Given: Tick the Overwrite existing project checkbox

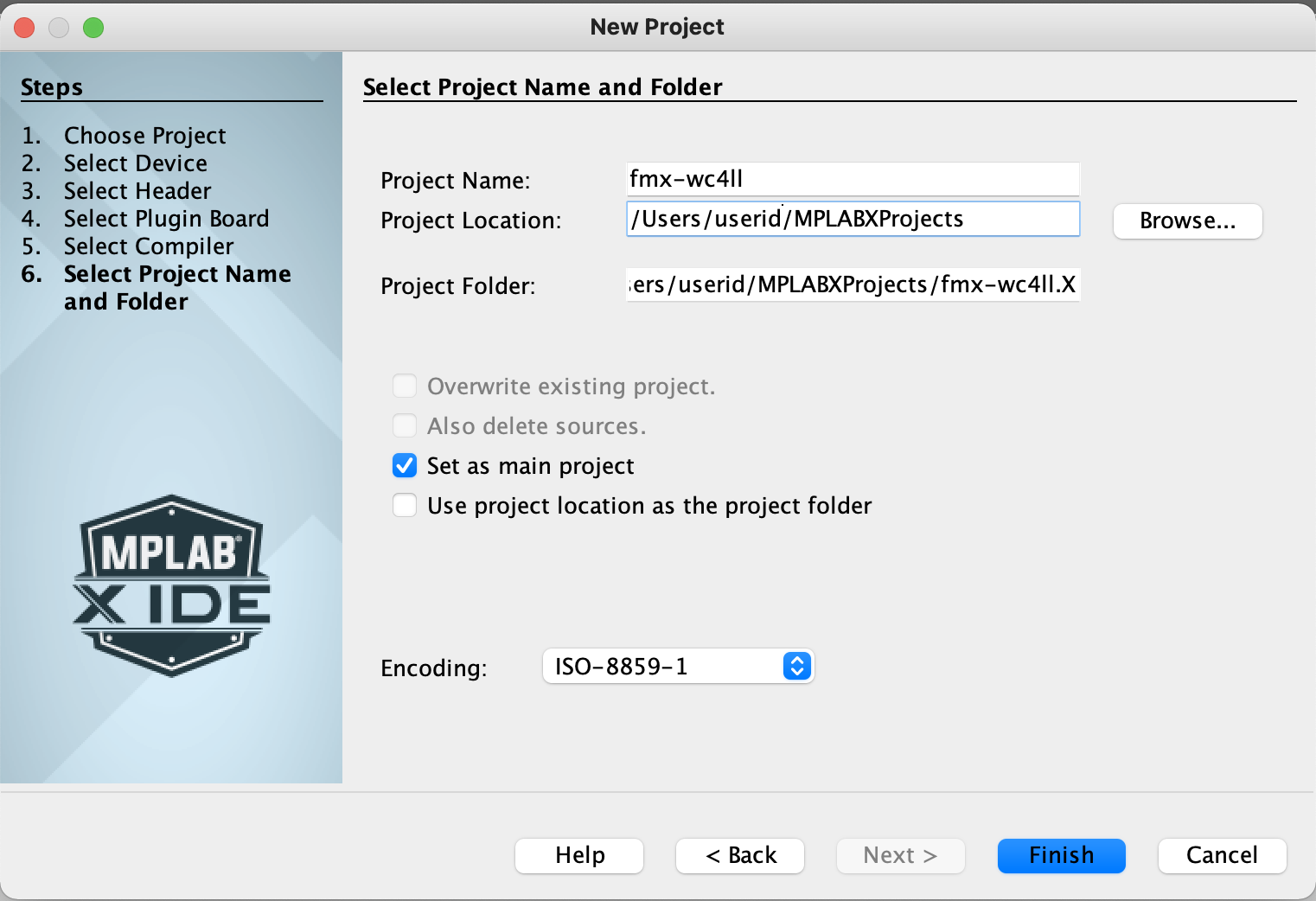Looking at the screenshot, I should [405, 387].
